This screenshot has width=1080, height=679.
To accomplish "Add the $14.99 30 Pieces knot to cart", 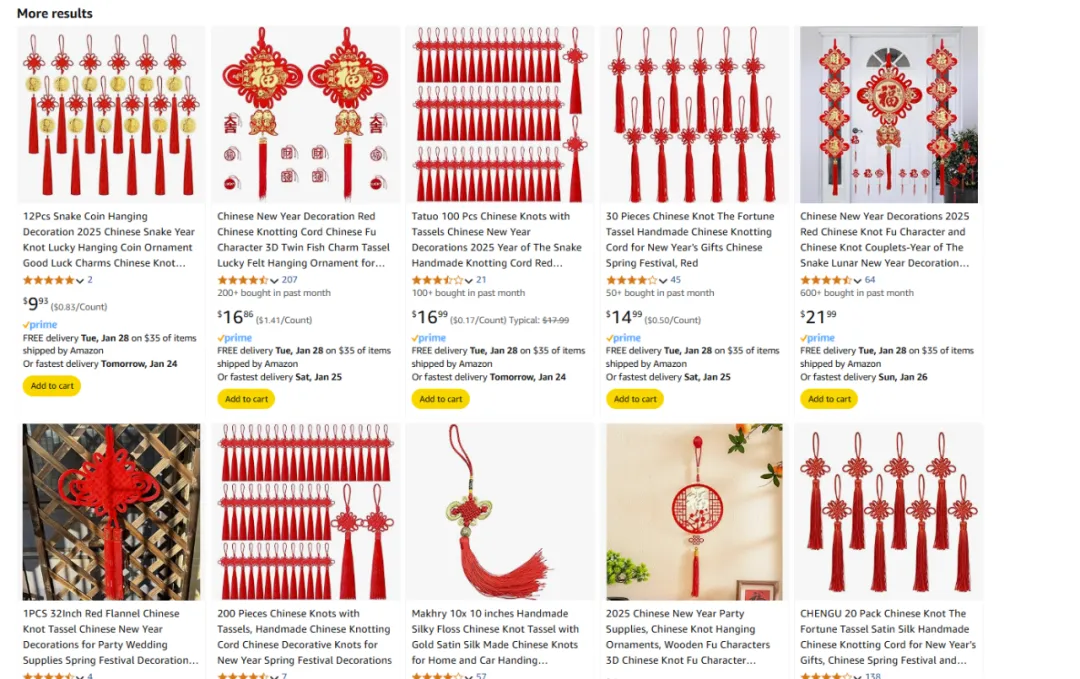I will tap(634, 399).
